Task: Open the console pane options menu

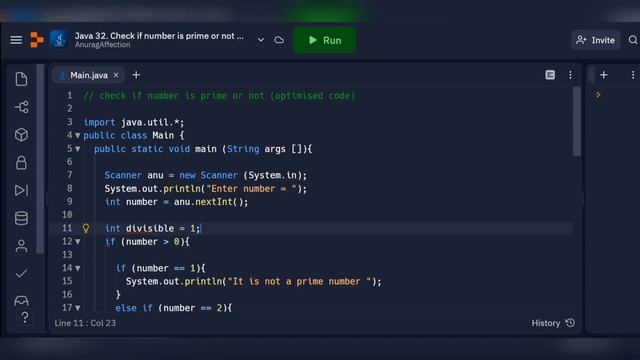Action: pyautogui.click(x=633, y=75)
